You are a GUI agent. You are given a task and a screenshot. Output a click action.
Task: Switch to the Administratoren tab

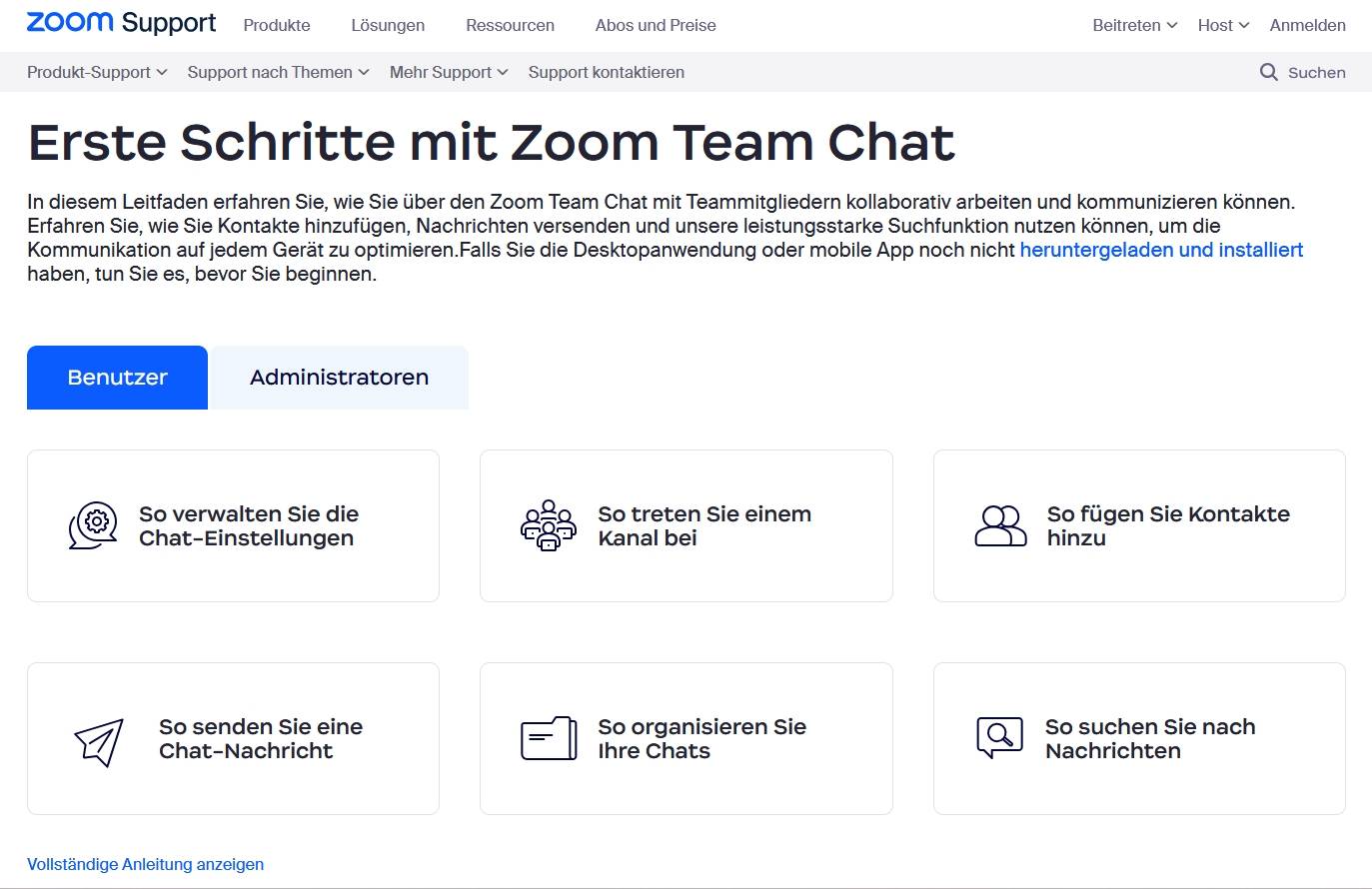click(339, 378)
